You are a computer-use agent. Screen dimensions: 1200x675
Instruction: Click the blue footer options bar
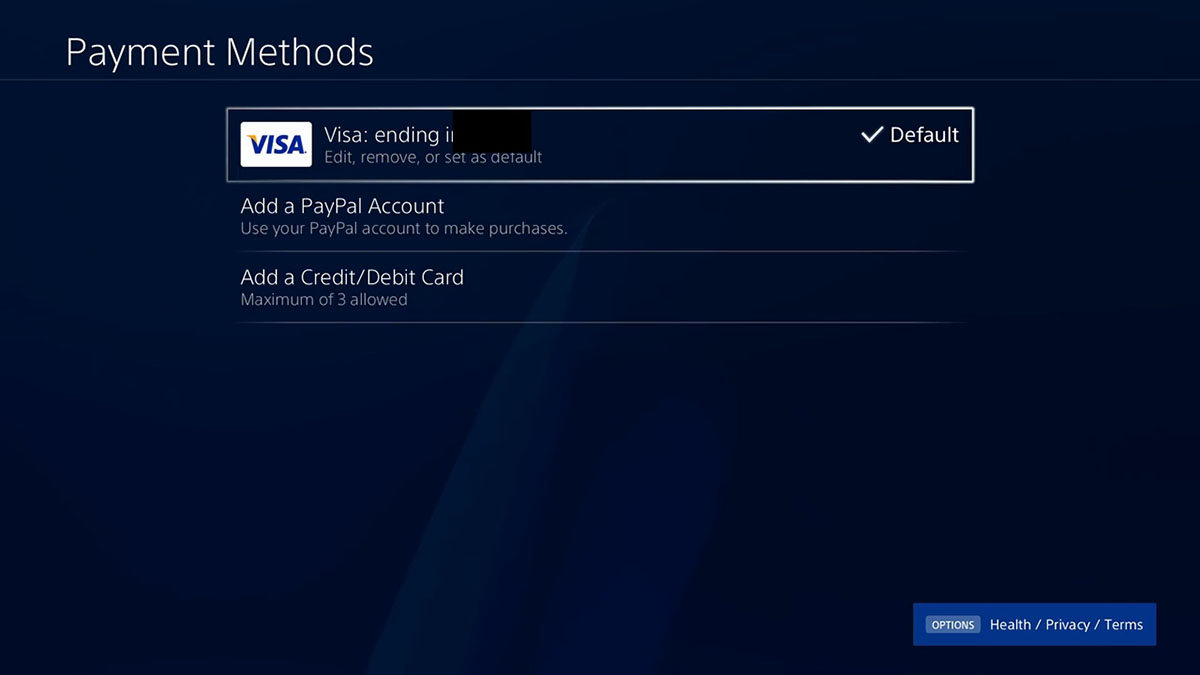pos(1034,624)
